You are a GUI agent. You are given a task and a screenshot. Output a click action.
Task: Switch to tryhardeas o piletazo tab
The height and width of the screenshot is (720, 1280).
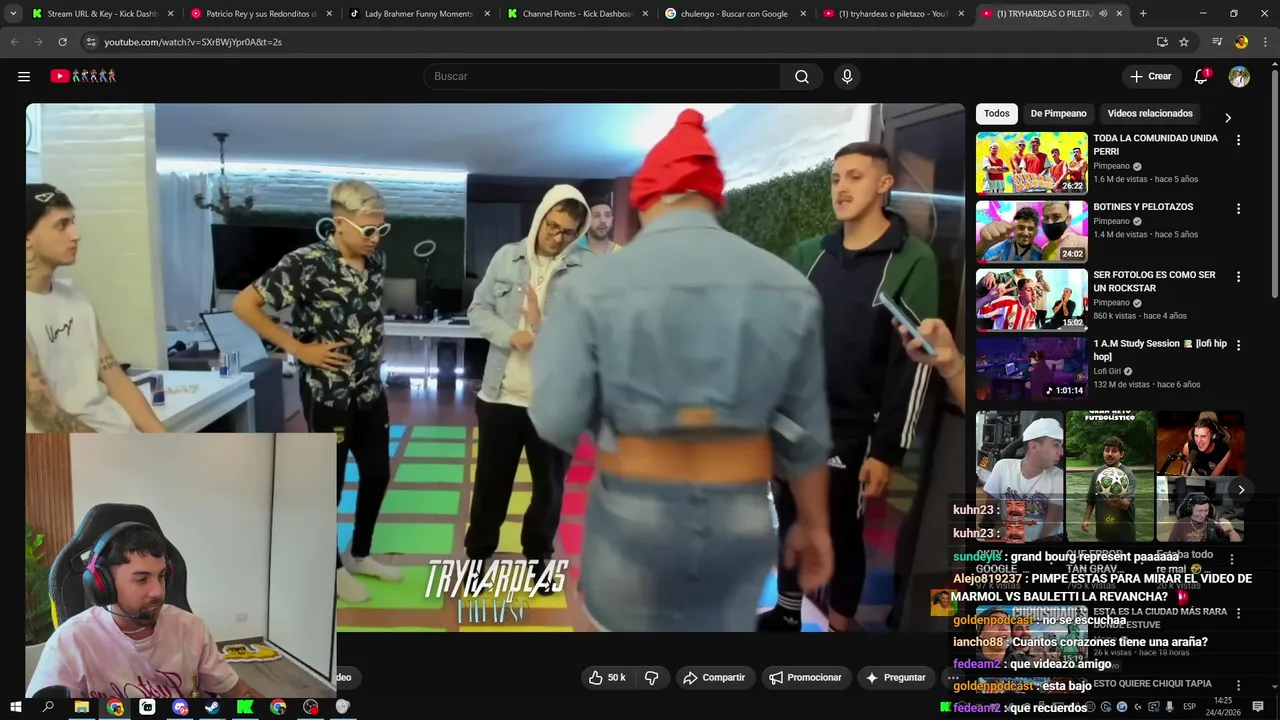[x=893, y=14]
